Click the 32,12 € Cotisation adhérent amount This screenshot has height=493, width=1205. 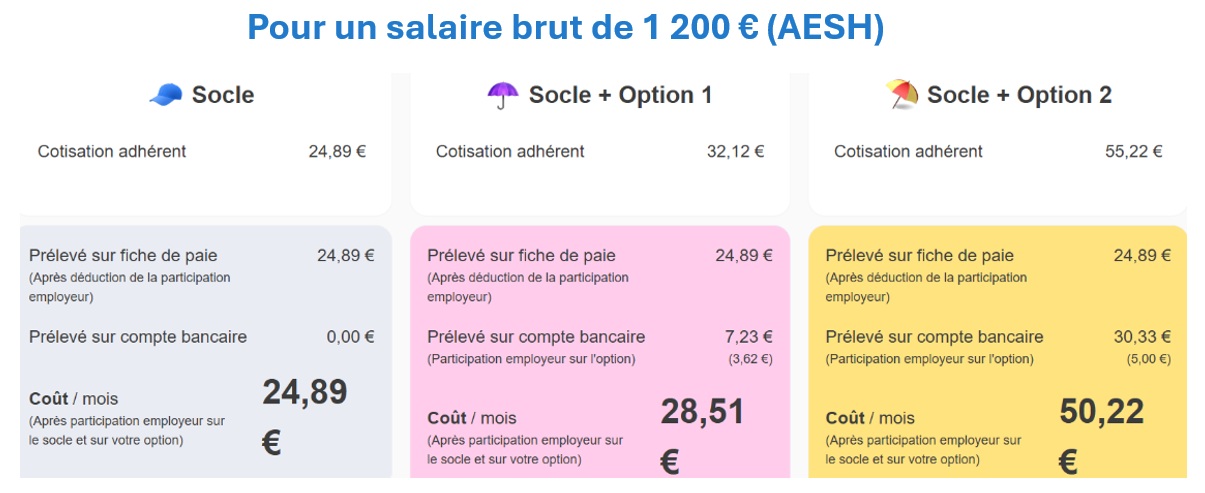click(x=735, y=152)
